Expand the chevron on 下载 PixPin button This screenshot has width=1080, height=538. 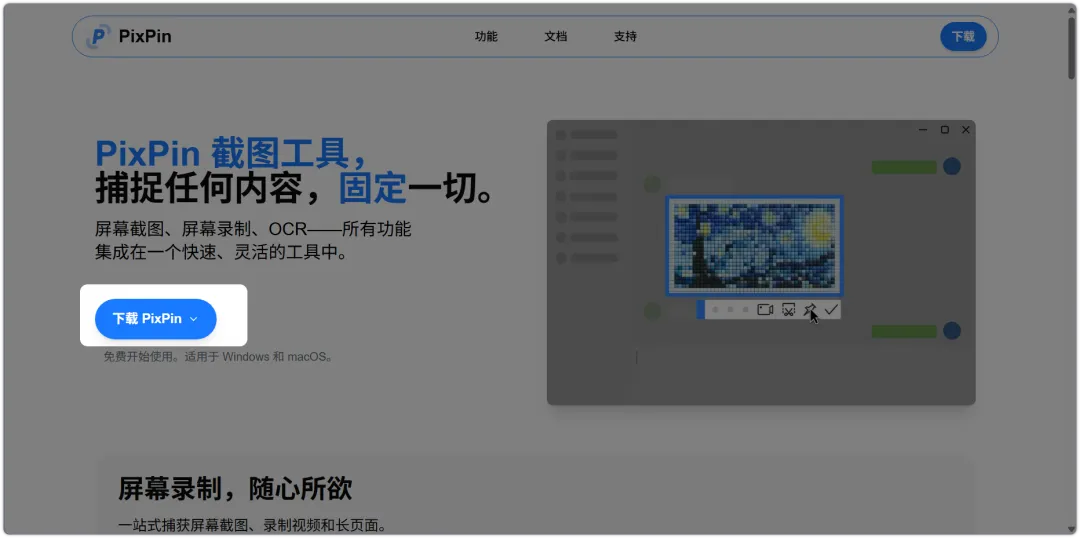[x=194, y=319]
